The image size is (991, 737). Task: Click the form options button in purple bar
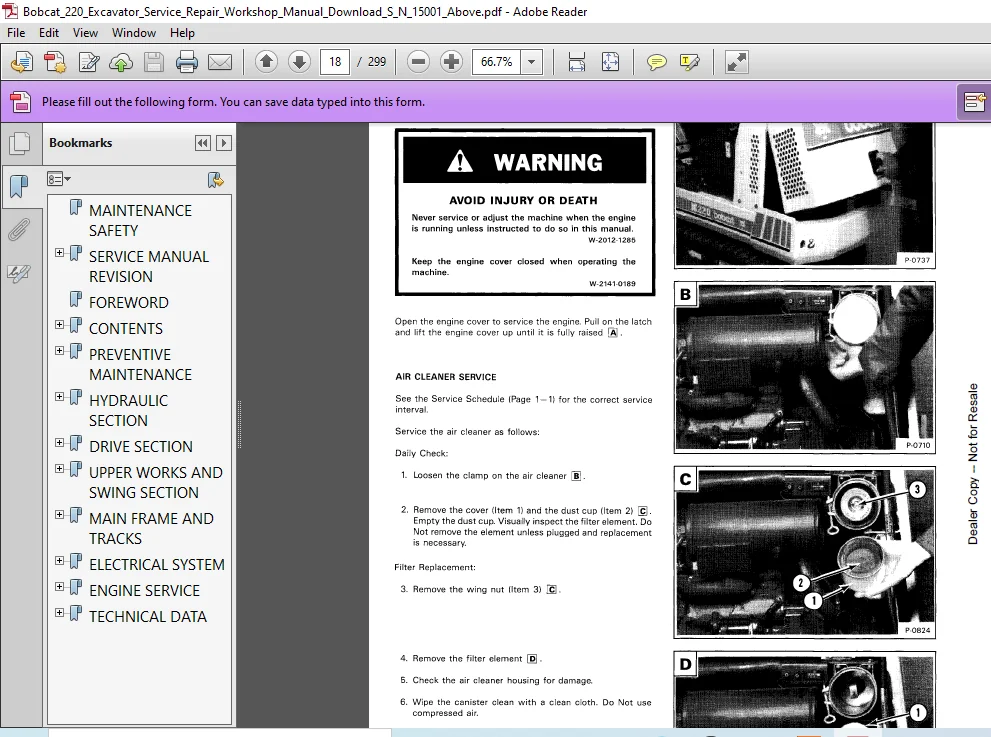point(973,101)
